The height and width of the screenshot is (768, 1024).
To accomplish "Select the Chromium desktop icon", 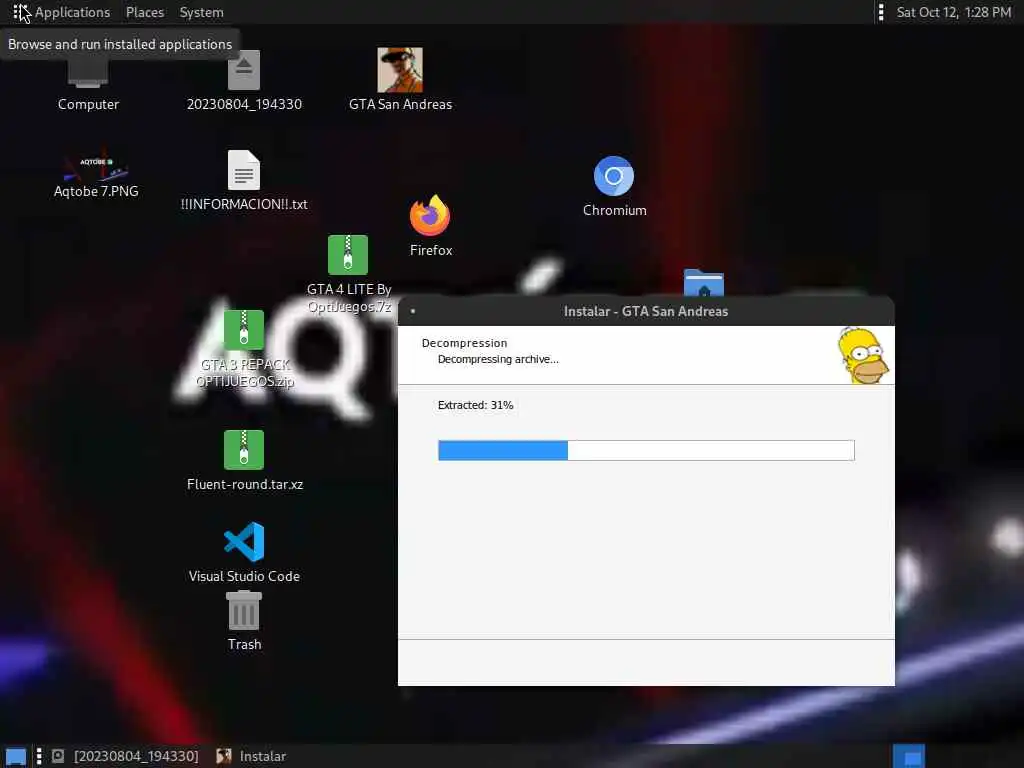I will click(x=614, y=186).
